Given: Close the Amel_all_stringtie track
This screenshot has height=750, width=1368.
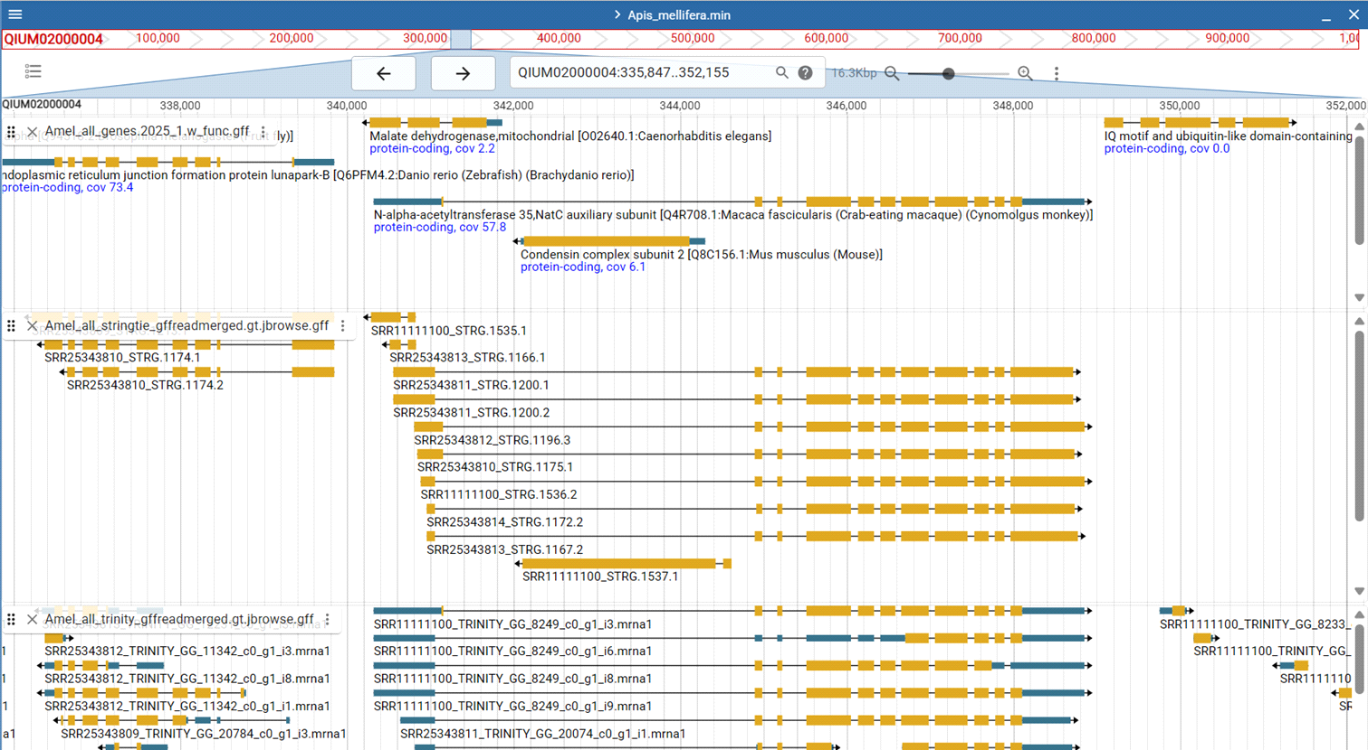Looking at the screenshot, I should click(31, 325).
